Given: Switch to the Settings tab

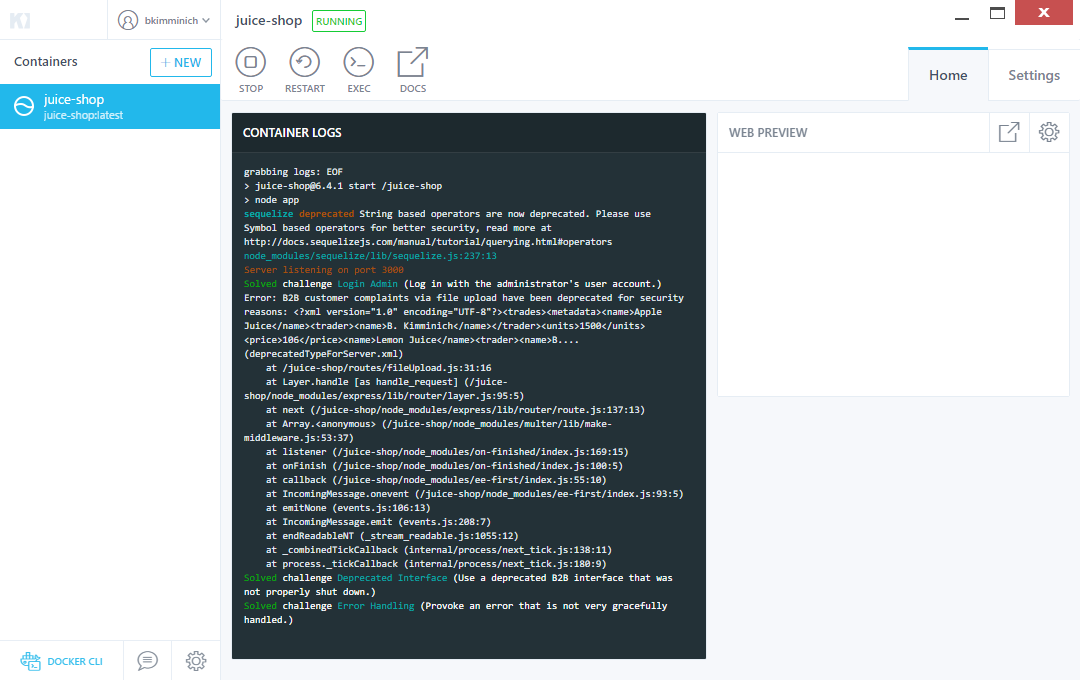Looking at the screenshot, I should tap(1033, 74).
